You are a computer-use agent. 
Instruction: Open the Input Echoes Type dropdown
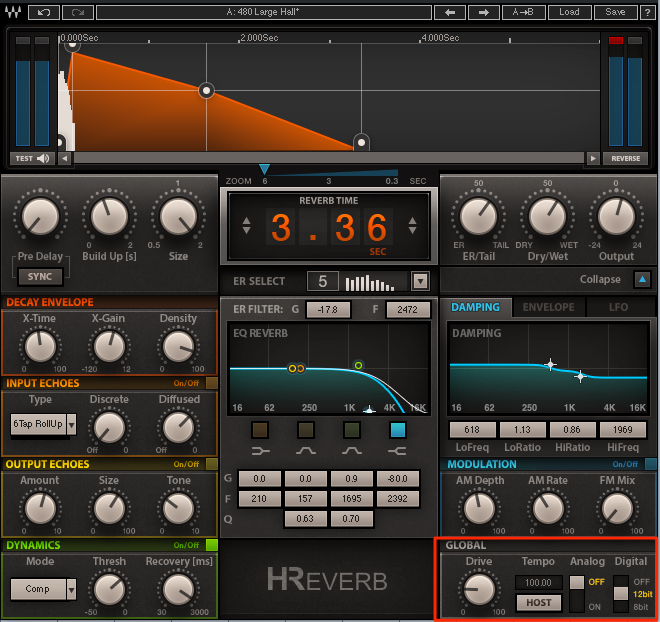coord(72,425)
